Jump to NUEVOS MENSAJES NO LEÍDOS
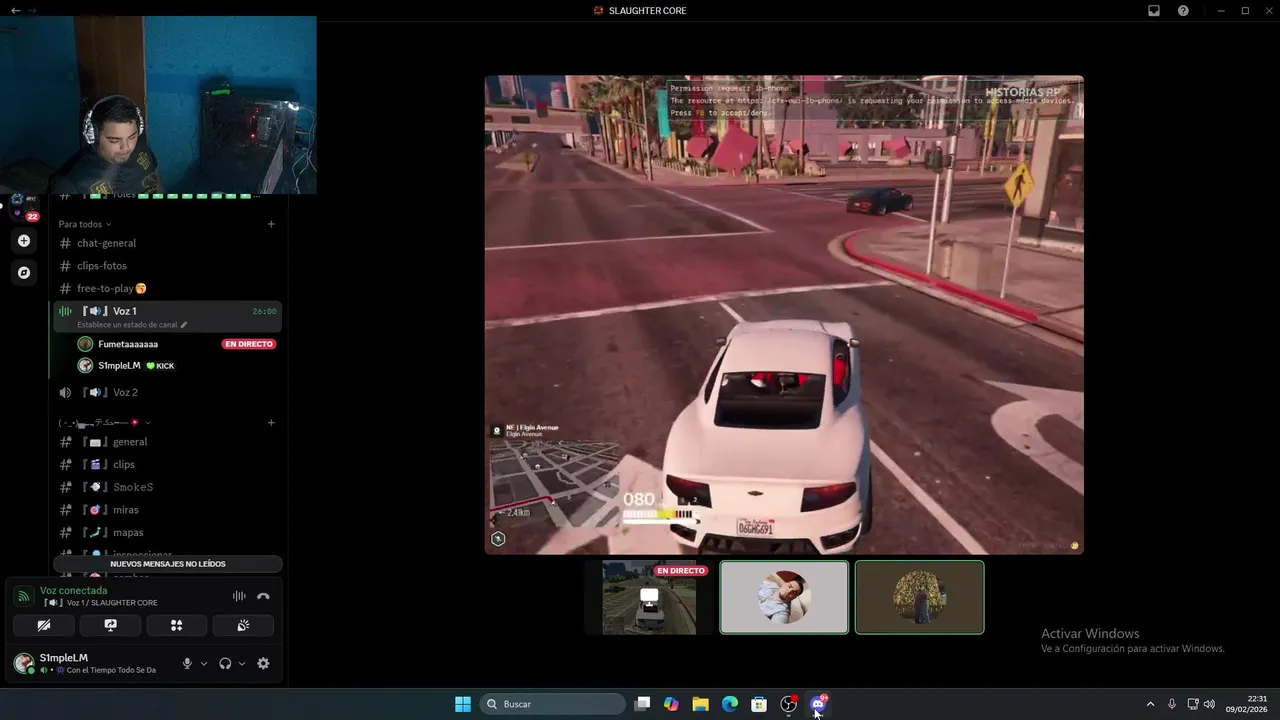This screenshot has width=1280, height=720. [x=168, y=564]
